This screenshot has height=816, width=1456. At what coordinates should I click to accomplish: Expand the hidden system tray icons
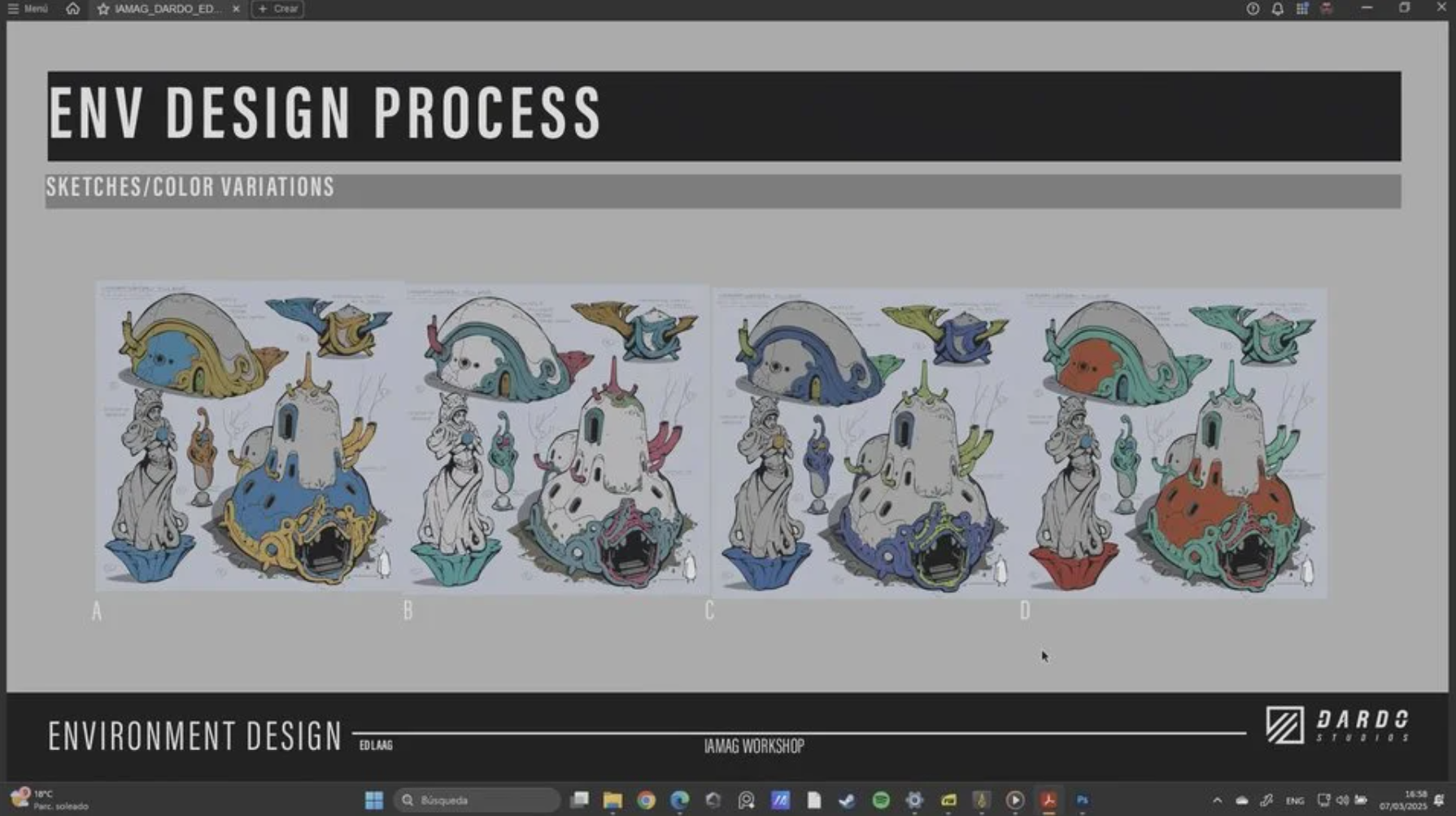point(1217,801)
